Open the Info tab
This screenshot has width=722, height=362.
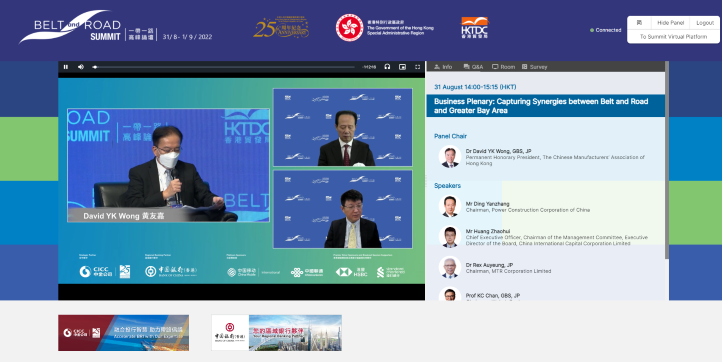click(x=443, y=67)
